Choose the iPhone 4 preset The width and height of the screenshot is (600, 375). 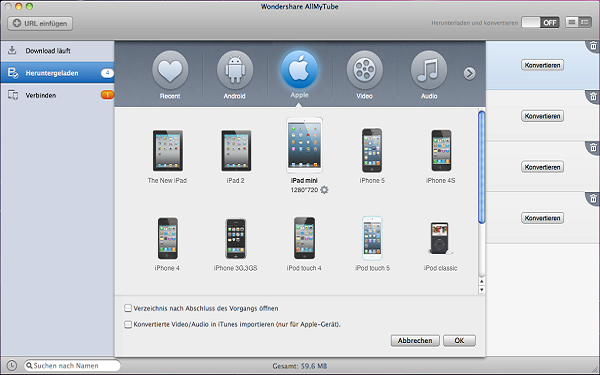click(167, 244)
